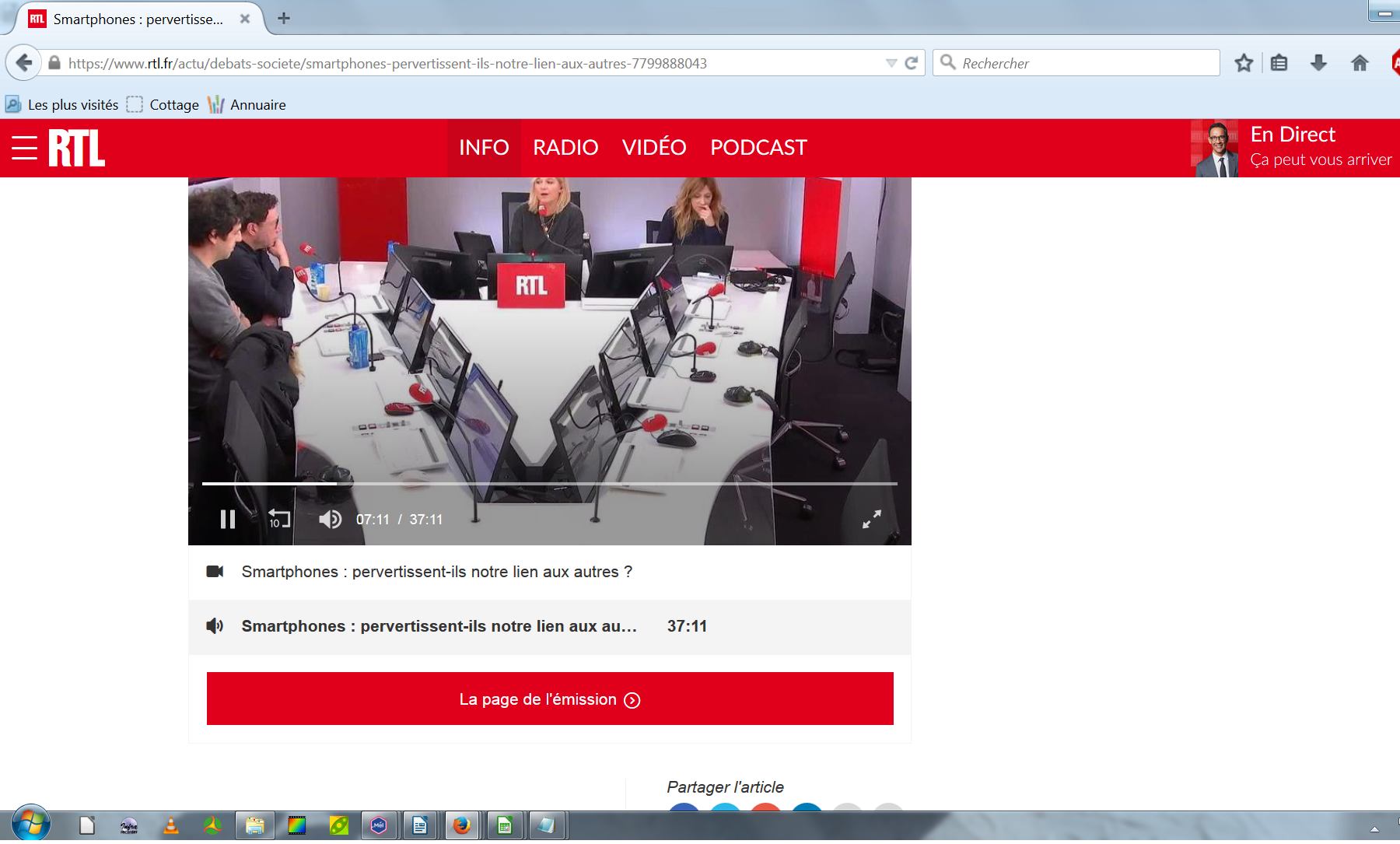Select the video version row with camera icon
This screenshot has height=844, width=1400.
(550, 572)
